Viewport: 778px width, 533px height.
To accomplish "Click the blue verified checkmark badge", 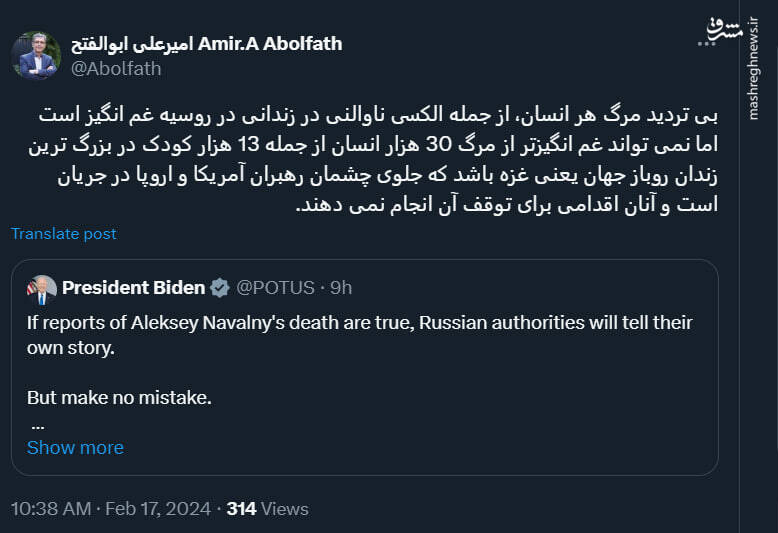I will (x=221, y=288).
